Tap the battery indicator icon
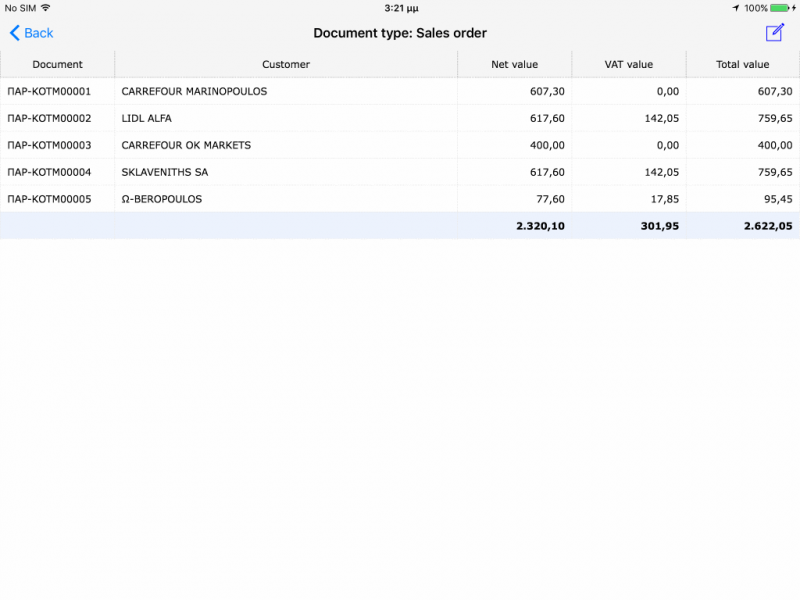The width and height of the screenshot is (800, 600). [780, 8]
